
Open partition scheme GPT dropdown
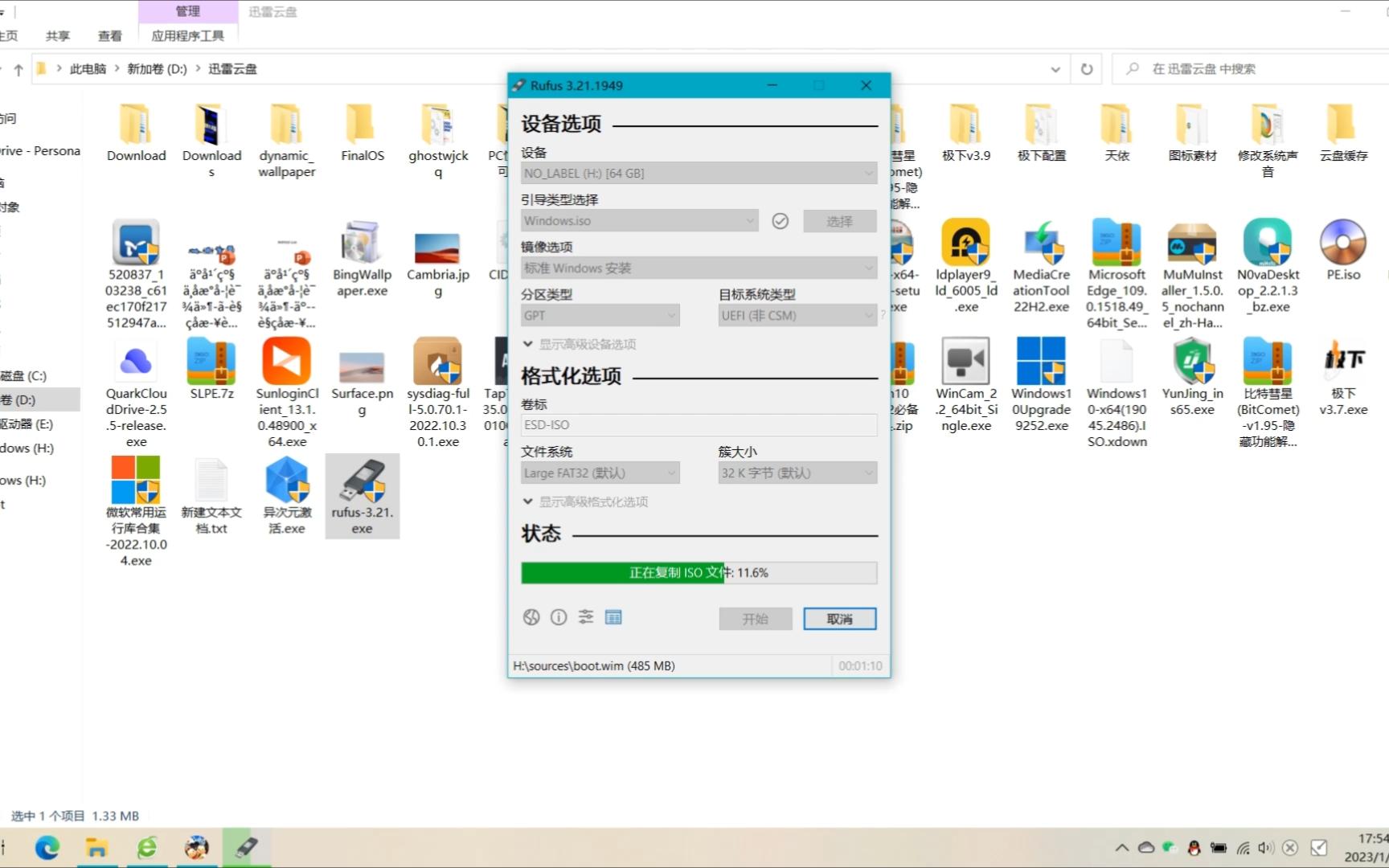coord(600,316)
